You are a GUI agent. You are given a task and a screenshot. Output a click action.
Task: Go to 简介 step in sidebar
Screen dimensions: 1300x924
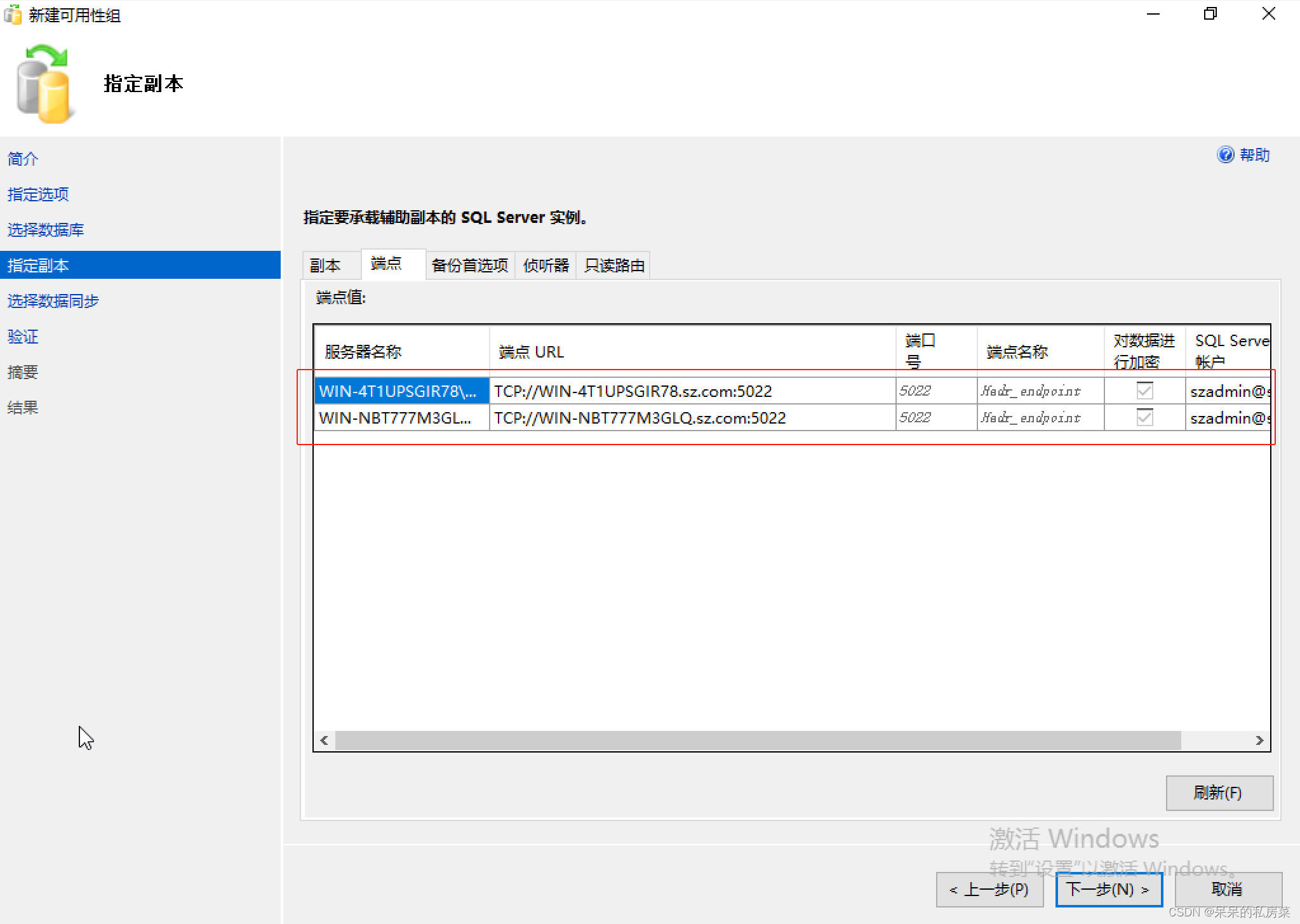[23, 159]
